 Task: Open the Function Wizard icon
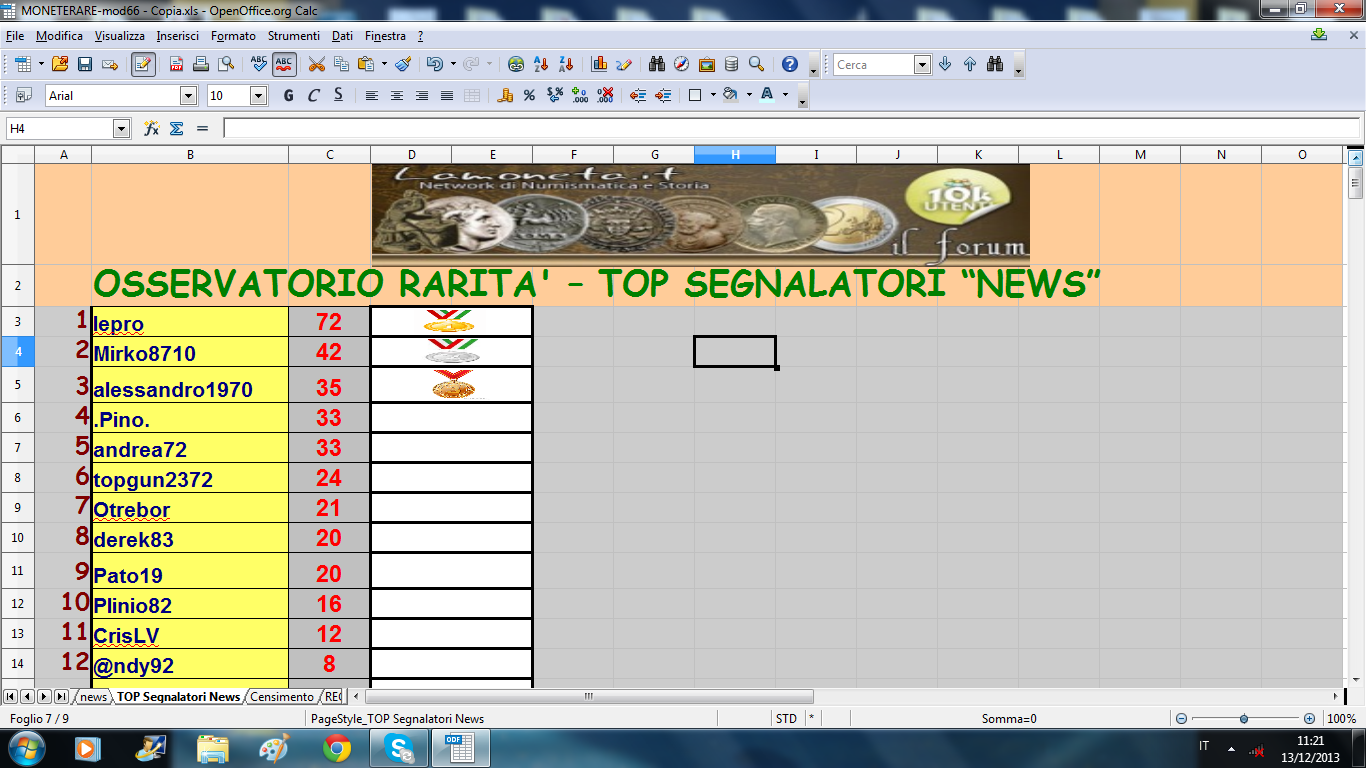(x=152, y=128)
